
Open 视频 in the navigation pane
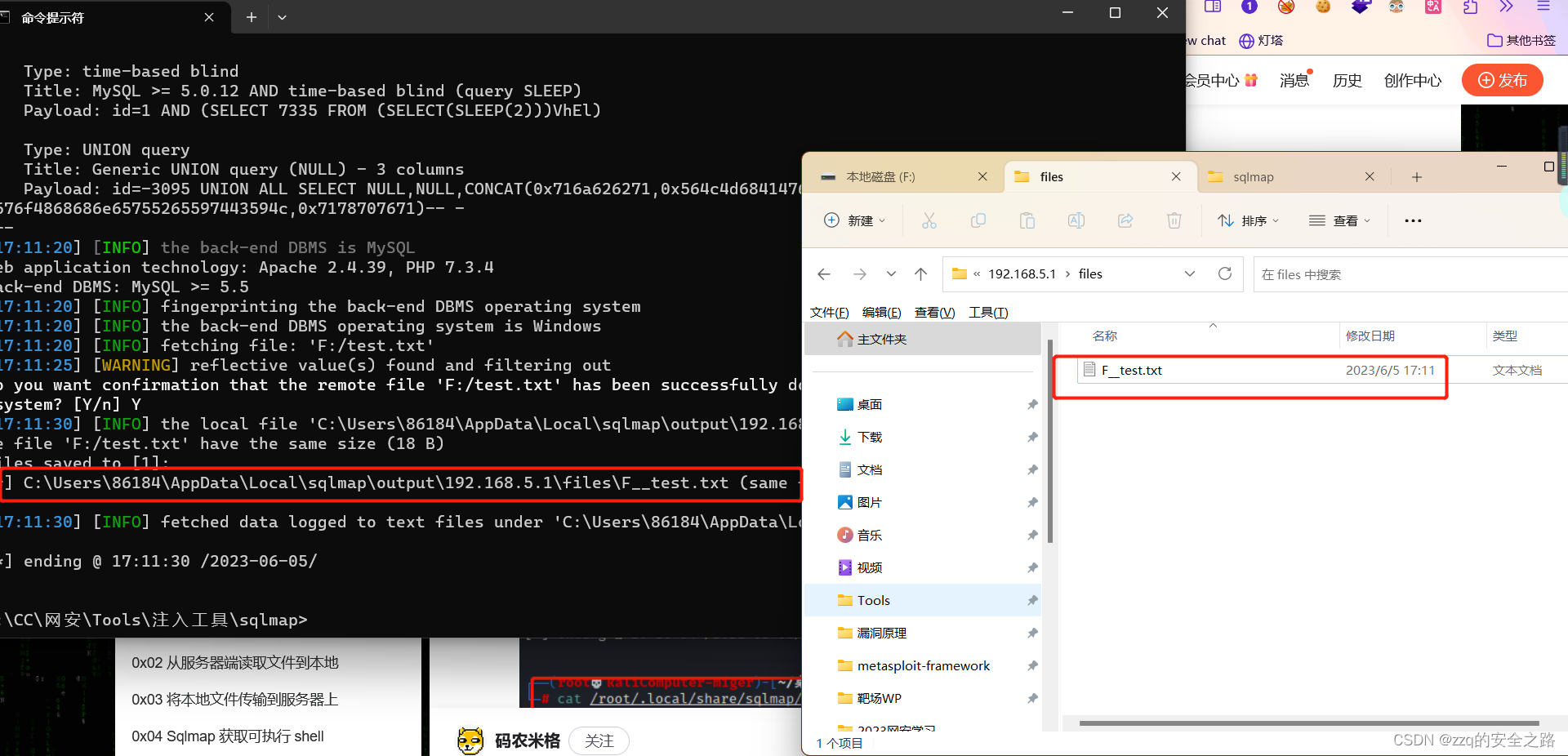coord(869,567)
